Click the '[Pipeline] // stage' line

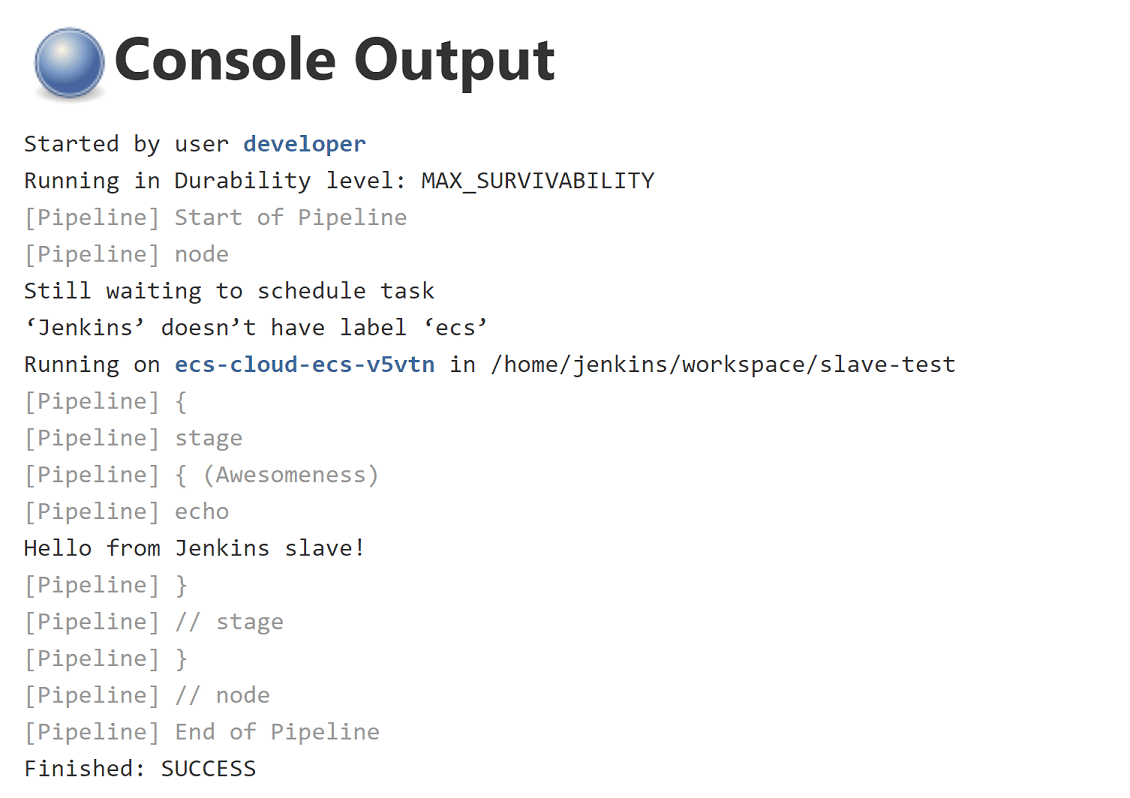tap(153, 622)
